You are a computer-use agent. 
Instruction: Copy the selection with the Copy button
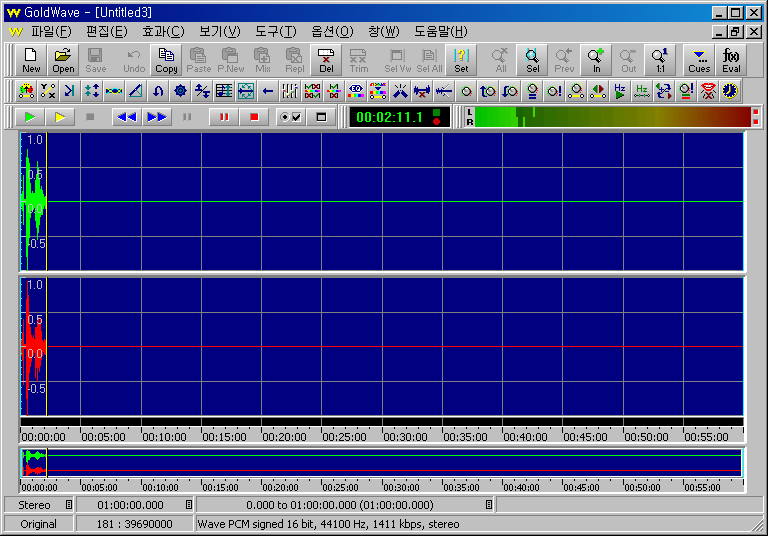(166, 60)
